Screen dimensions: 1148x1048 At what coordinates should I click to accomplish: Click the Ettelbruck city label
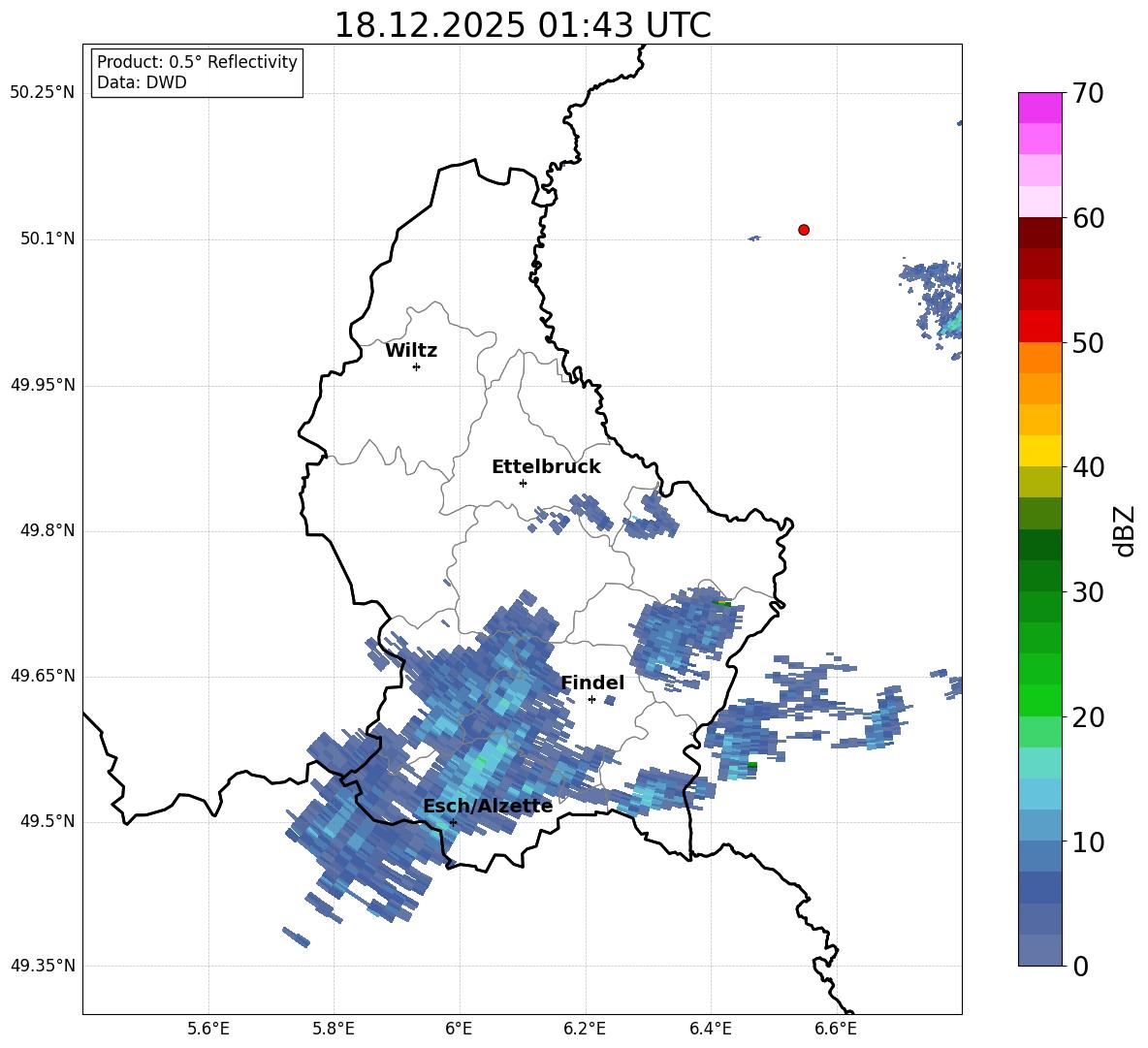point(546,467)
